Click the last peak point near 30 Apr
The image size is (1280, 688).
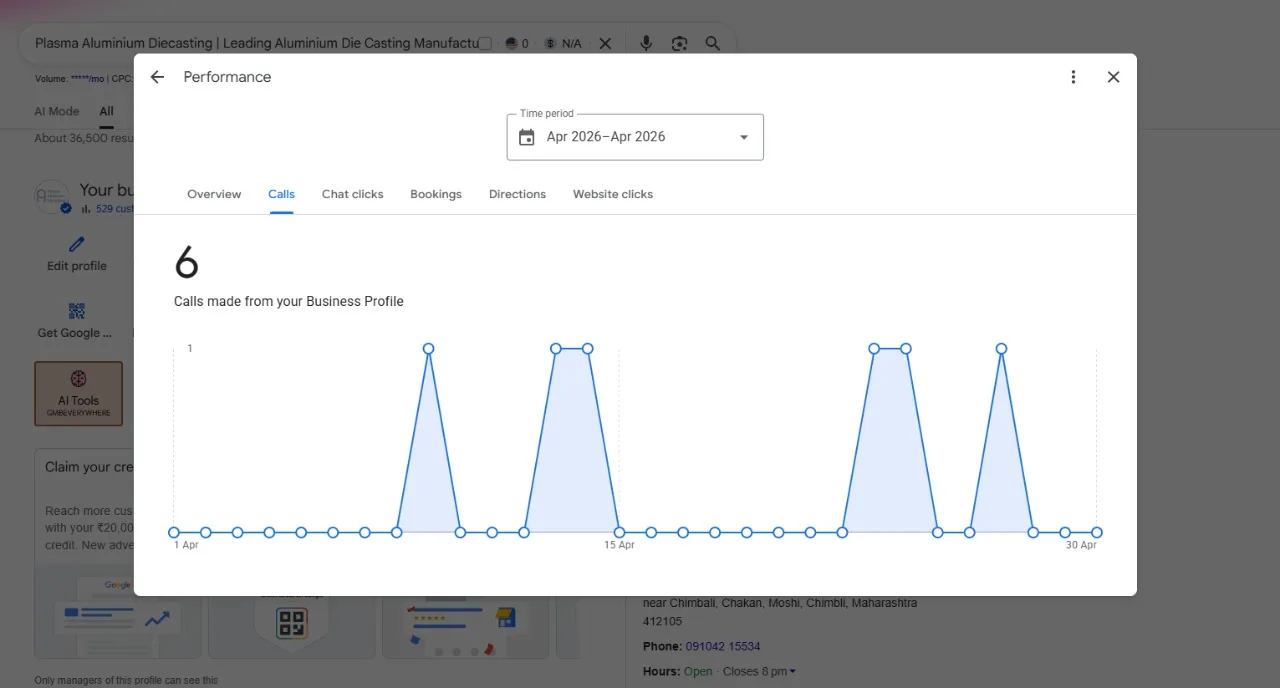(1001, 348)
